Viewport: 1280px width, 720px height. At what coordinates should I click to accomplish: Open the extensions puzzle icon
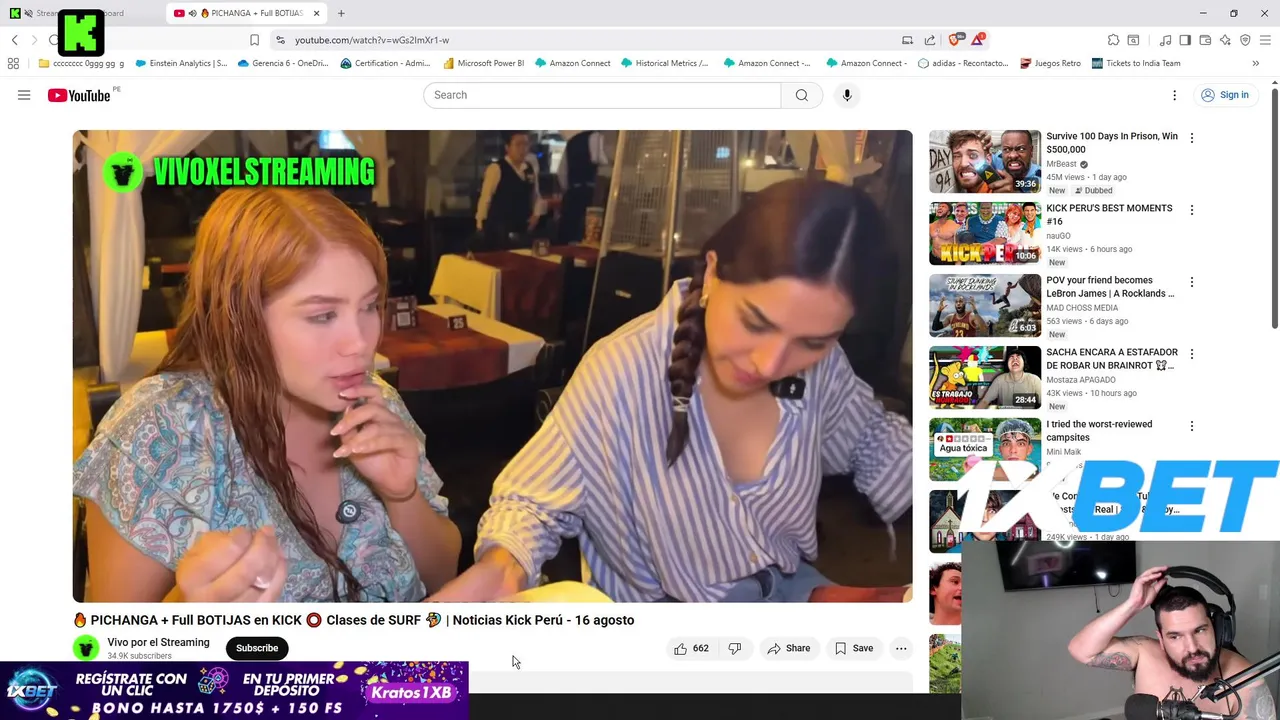click(1113, 40)
